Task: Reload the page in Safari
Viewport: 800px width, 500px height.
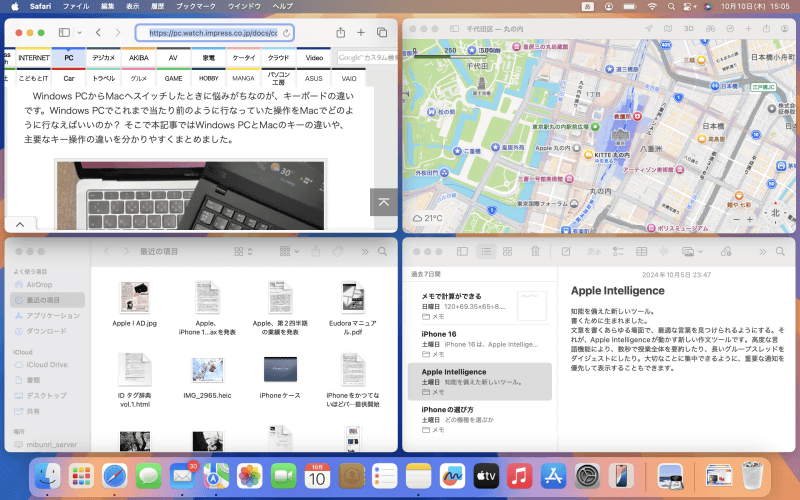Action: pyautogui.click(x=286, y=33)
